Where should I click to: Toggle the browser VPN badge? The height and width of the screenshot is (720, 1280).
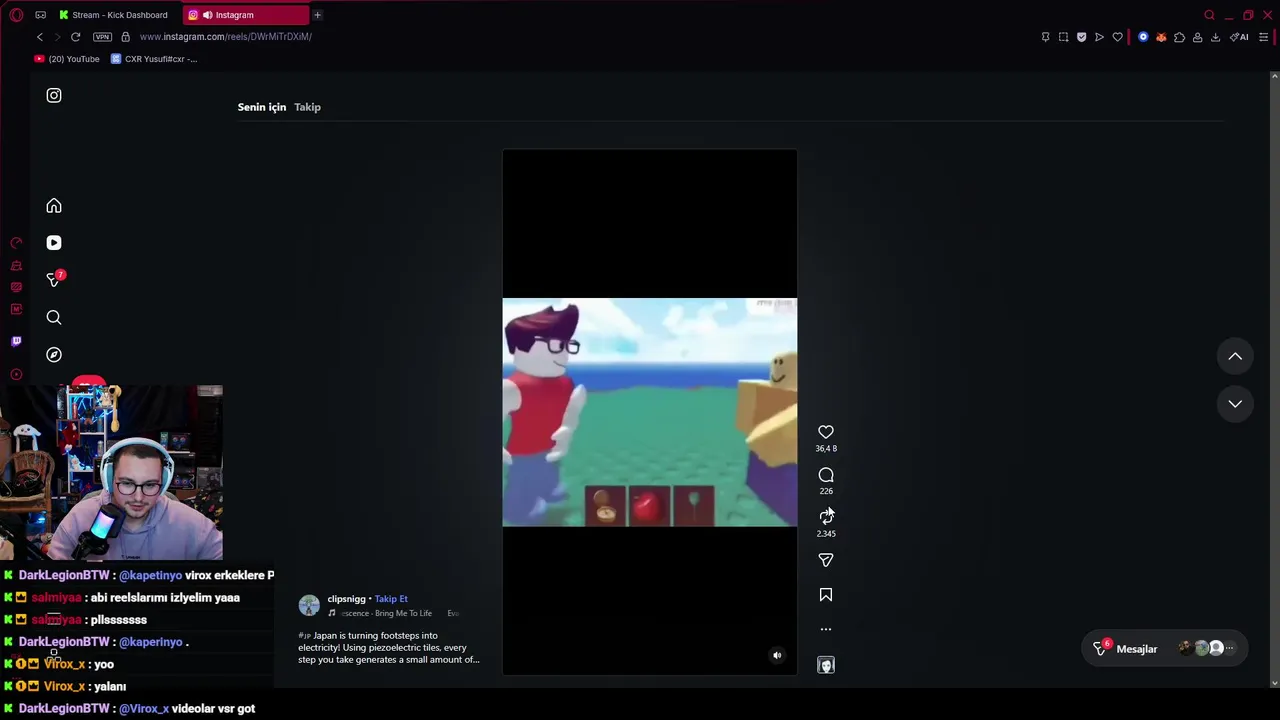[102, 37]
